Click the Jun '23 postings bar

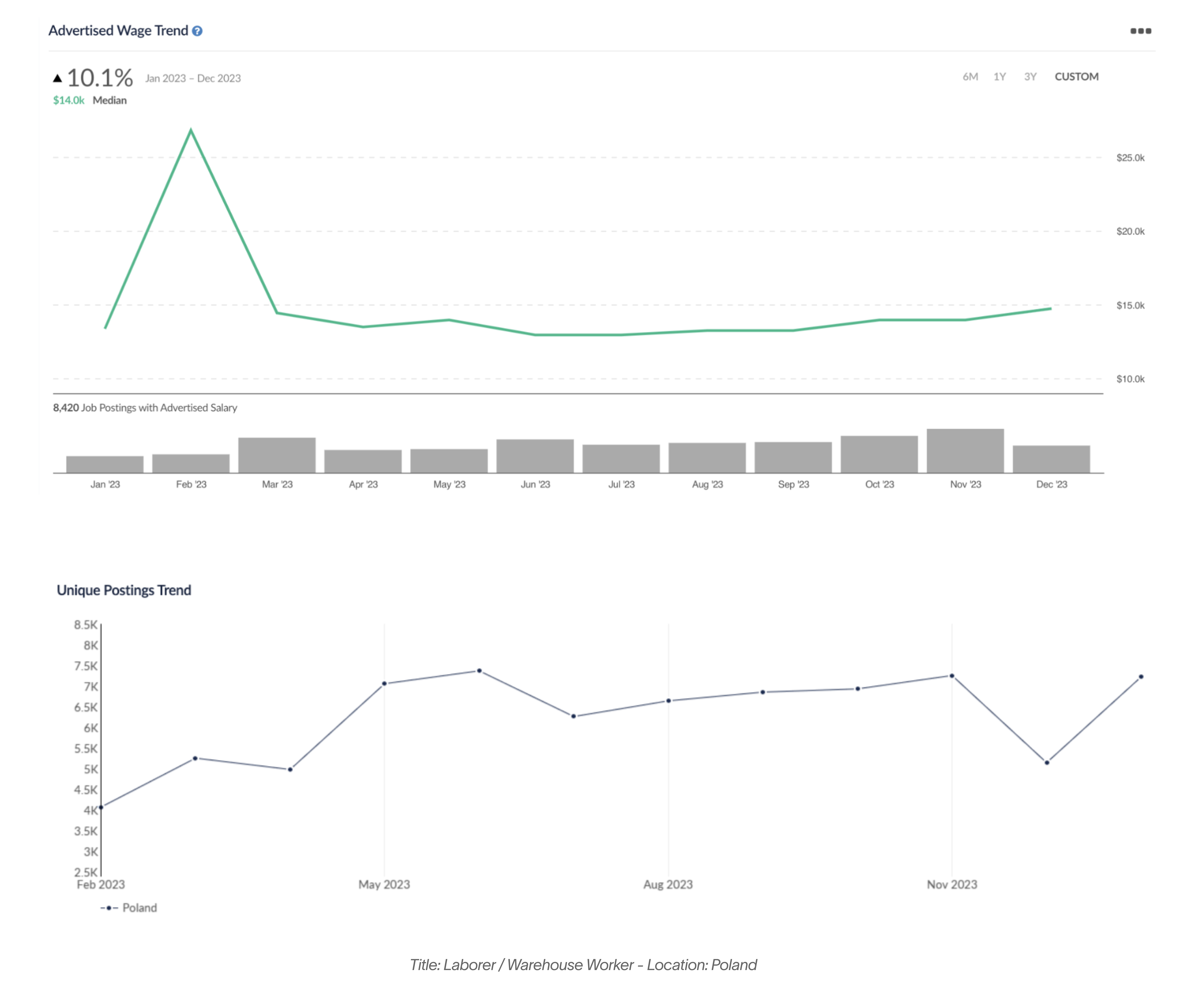tap(535, 456)
